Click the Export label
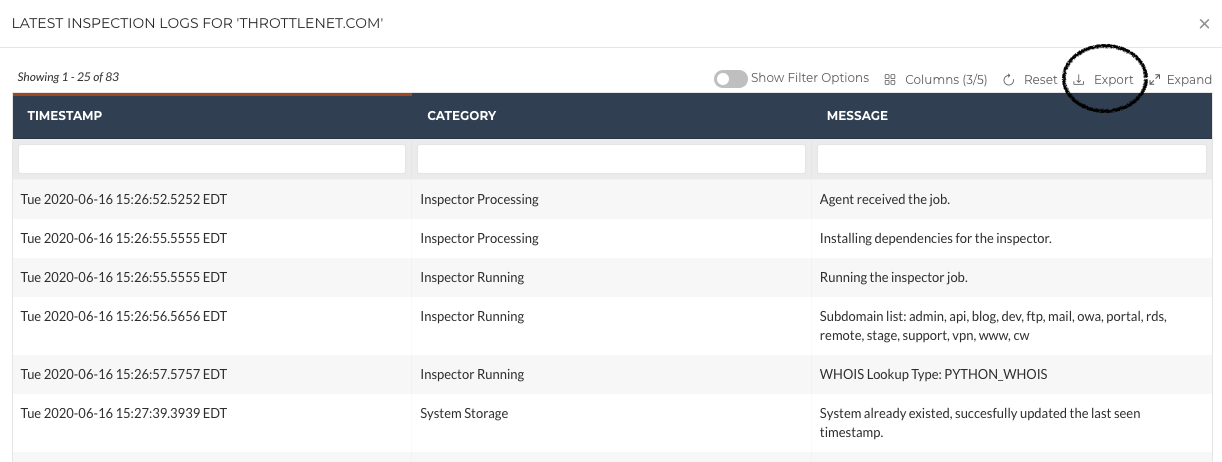Screen dimensions: 1222x462 (x=1114, y=80)
